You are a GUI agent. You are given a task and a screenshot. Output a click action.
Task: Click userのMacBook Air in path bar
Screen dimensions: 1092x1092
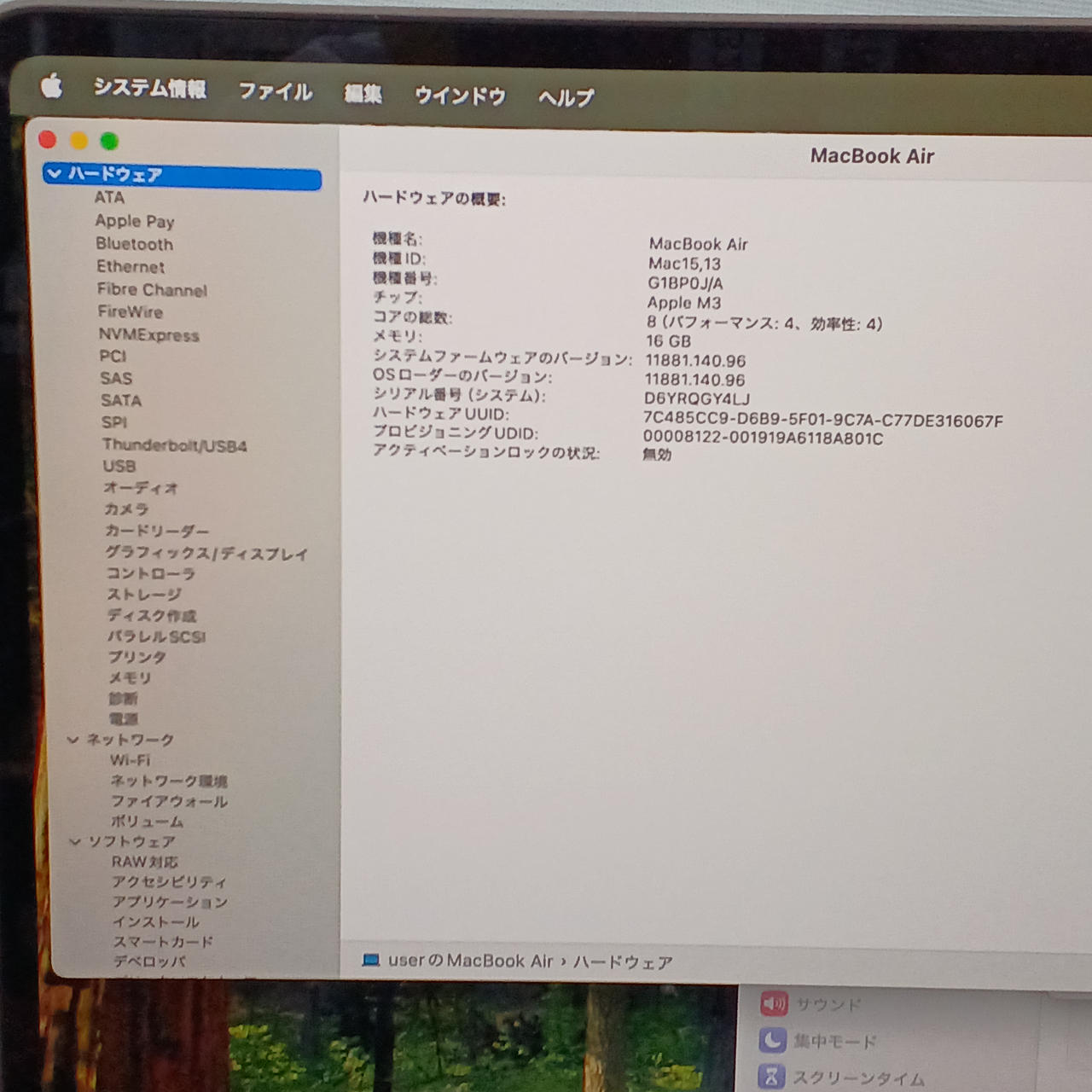click(x=470, y=961)
